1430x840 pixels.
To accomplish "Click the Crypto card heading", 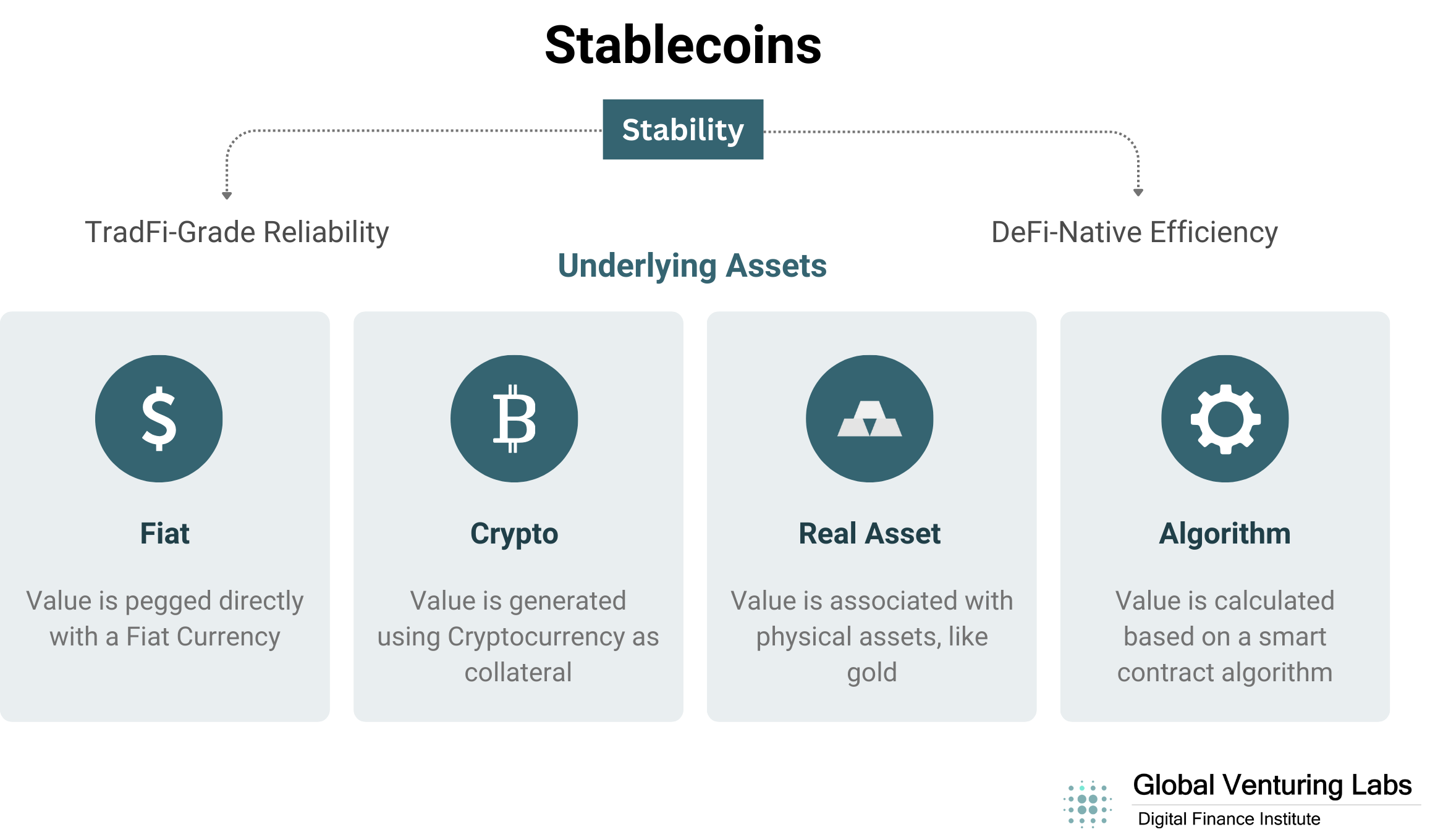I will click(514, 534).
